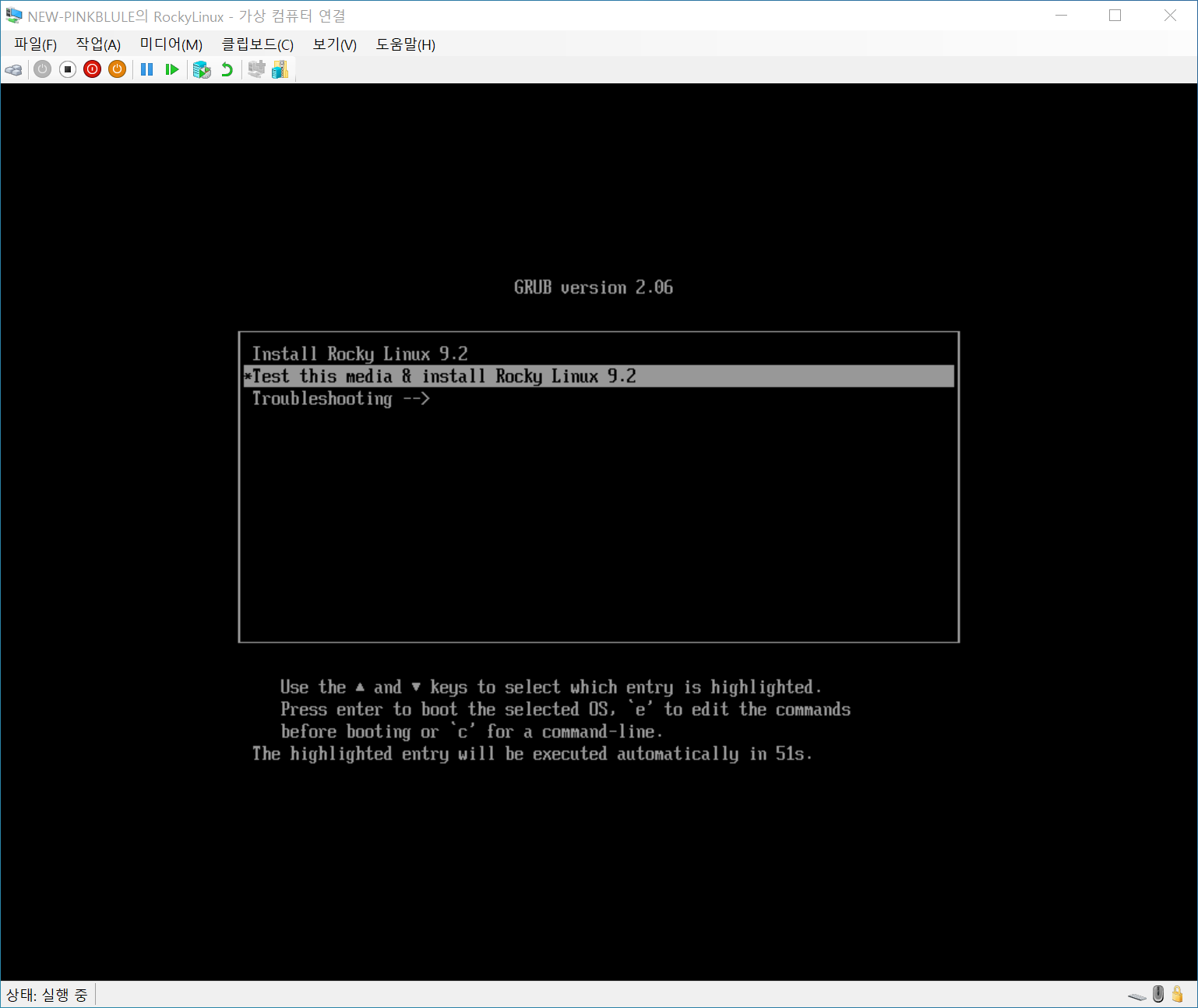Turn off the VM with the stop icon

(68, 69)
